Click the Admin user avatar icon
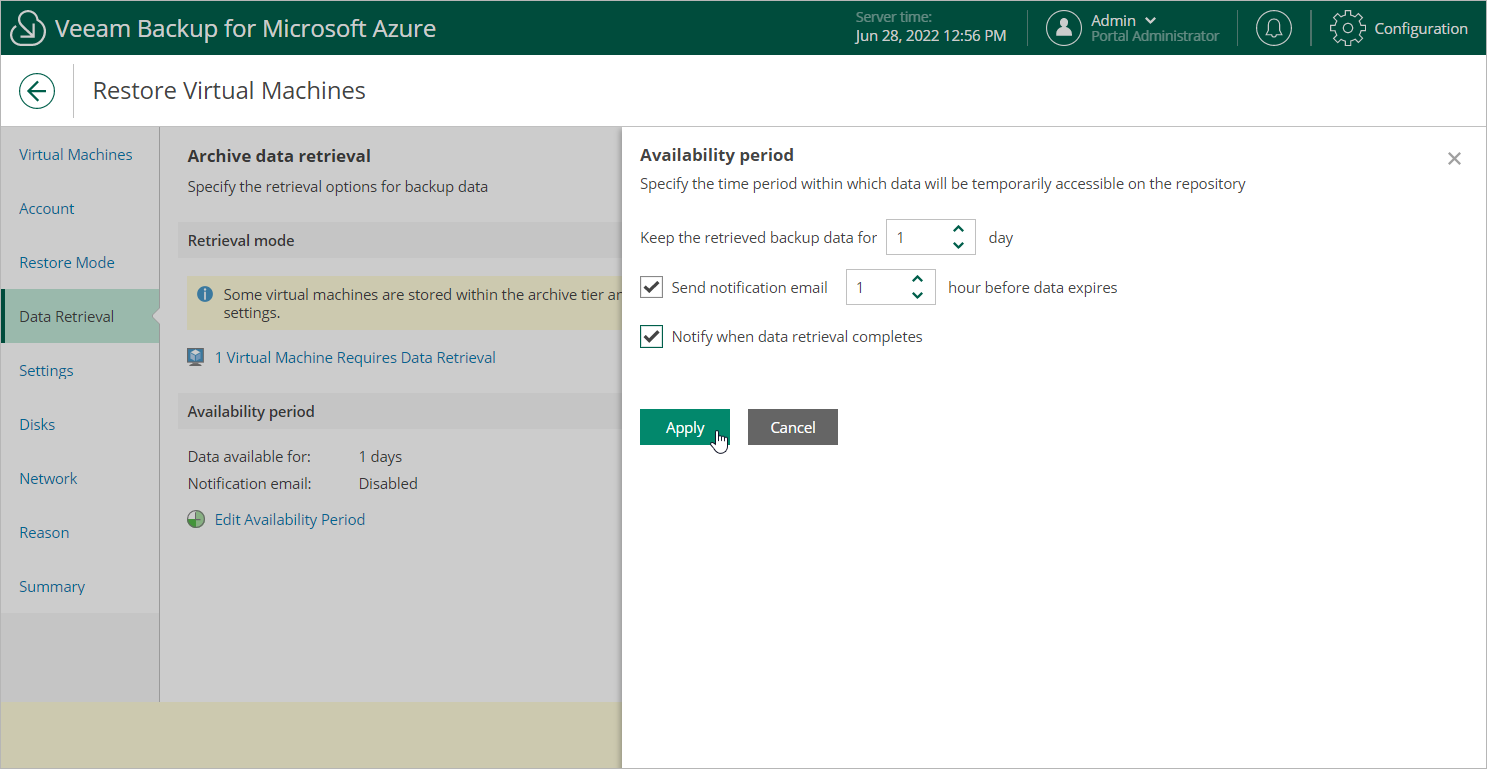 1064,28
